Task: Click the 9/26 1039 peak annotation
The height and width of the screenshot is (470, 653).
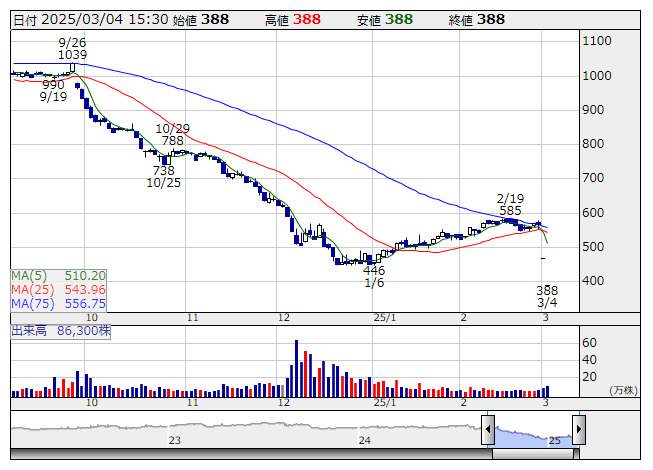Action: [72, 49]
